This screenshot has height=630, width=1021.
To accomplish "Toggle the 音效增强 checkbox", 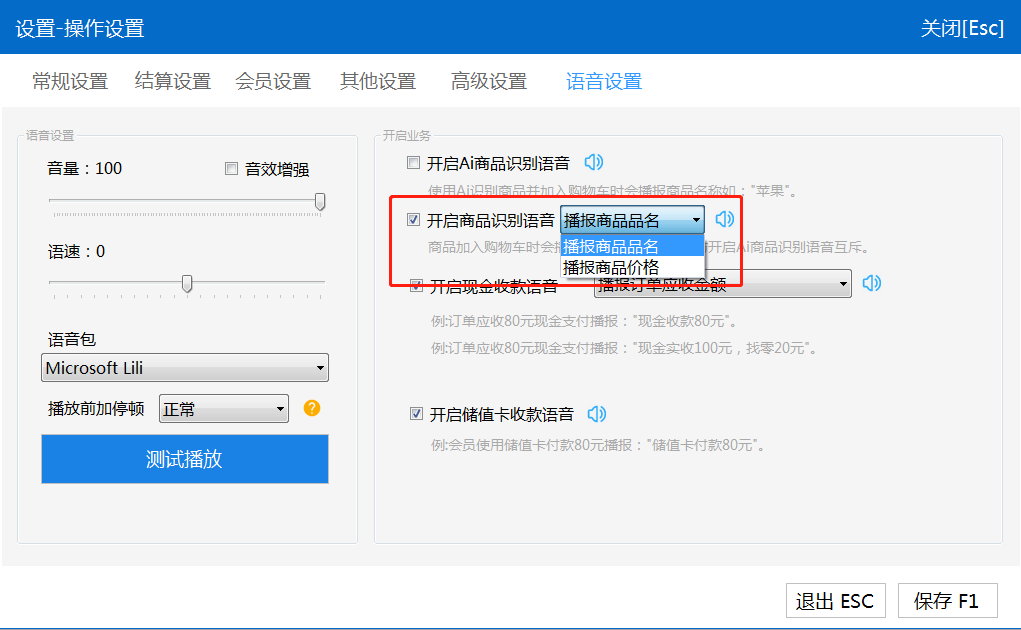I will 232,169.
